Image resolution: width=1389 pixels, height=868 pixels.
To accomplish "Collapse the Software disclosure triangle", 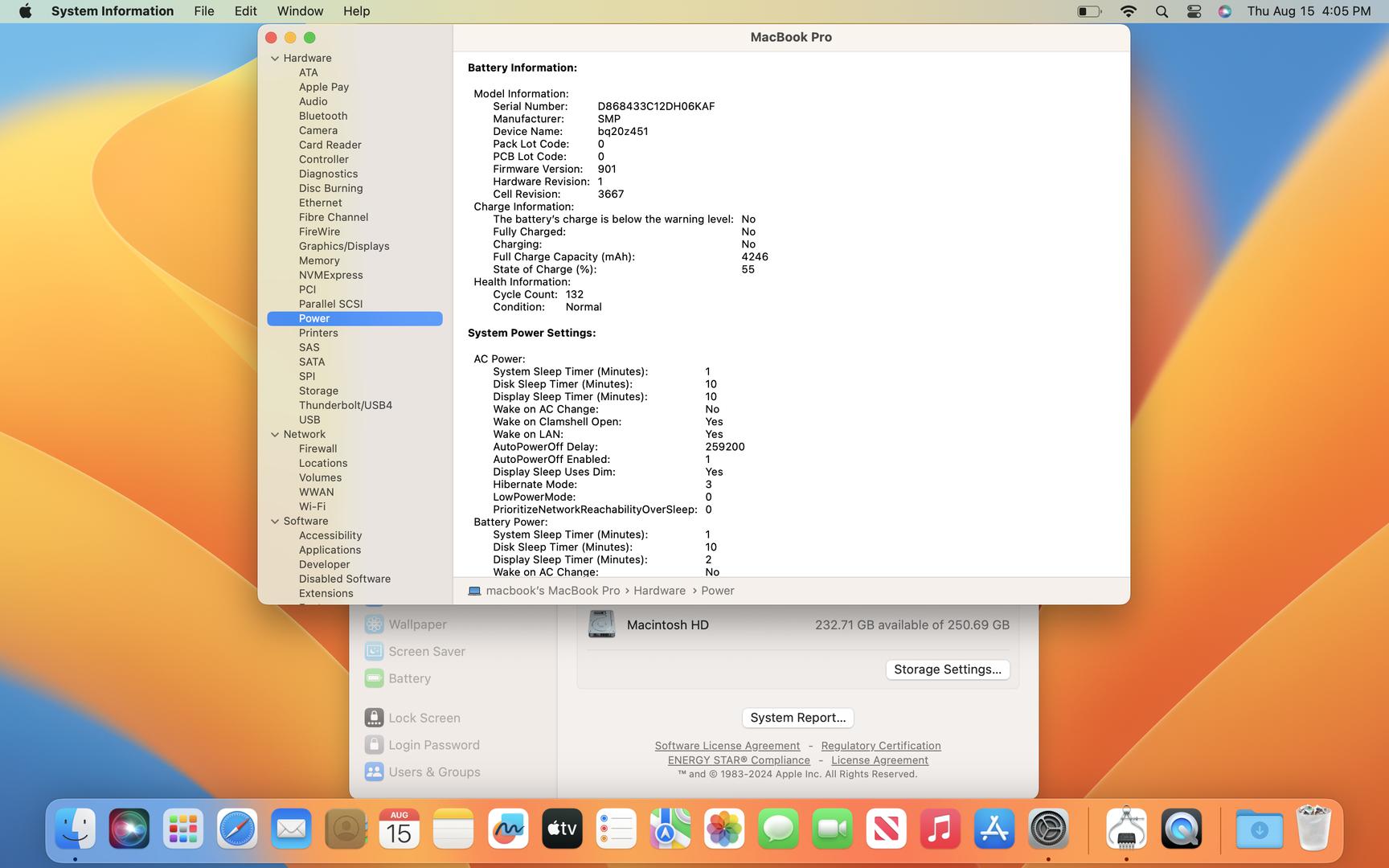I will click(275, 522).
